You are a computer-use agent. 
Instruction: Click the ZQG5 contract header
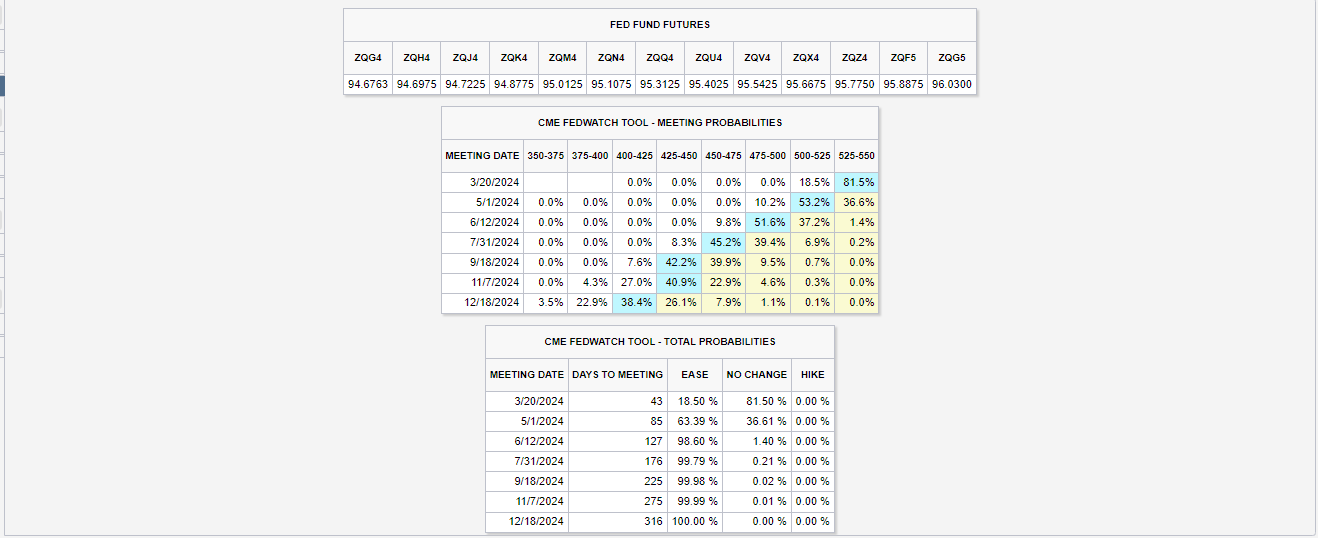(x=951, y=58)
